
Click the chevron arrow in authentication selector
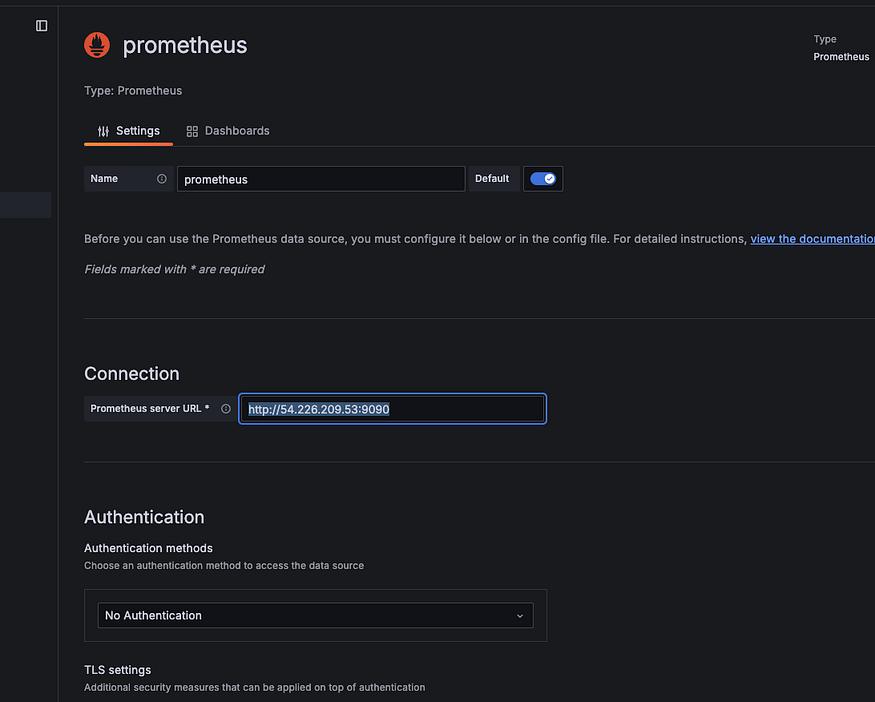[519, 616]
